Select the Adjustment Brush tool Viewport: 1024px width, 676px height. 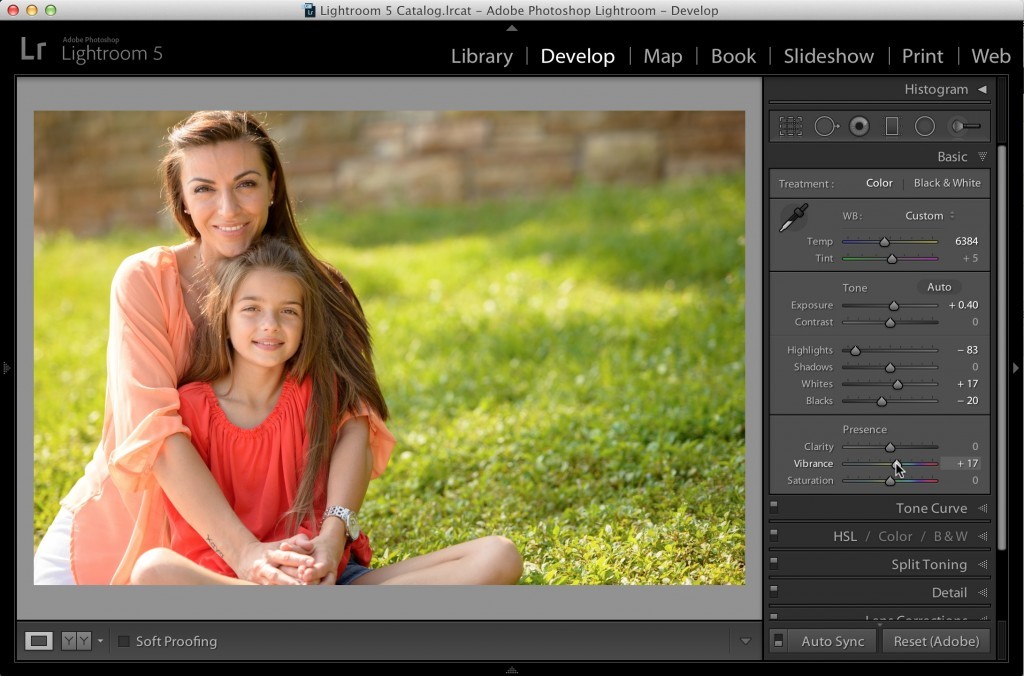tap(965, 126)
